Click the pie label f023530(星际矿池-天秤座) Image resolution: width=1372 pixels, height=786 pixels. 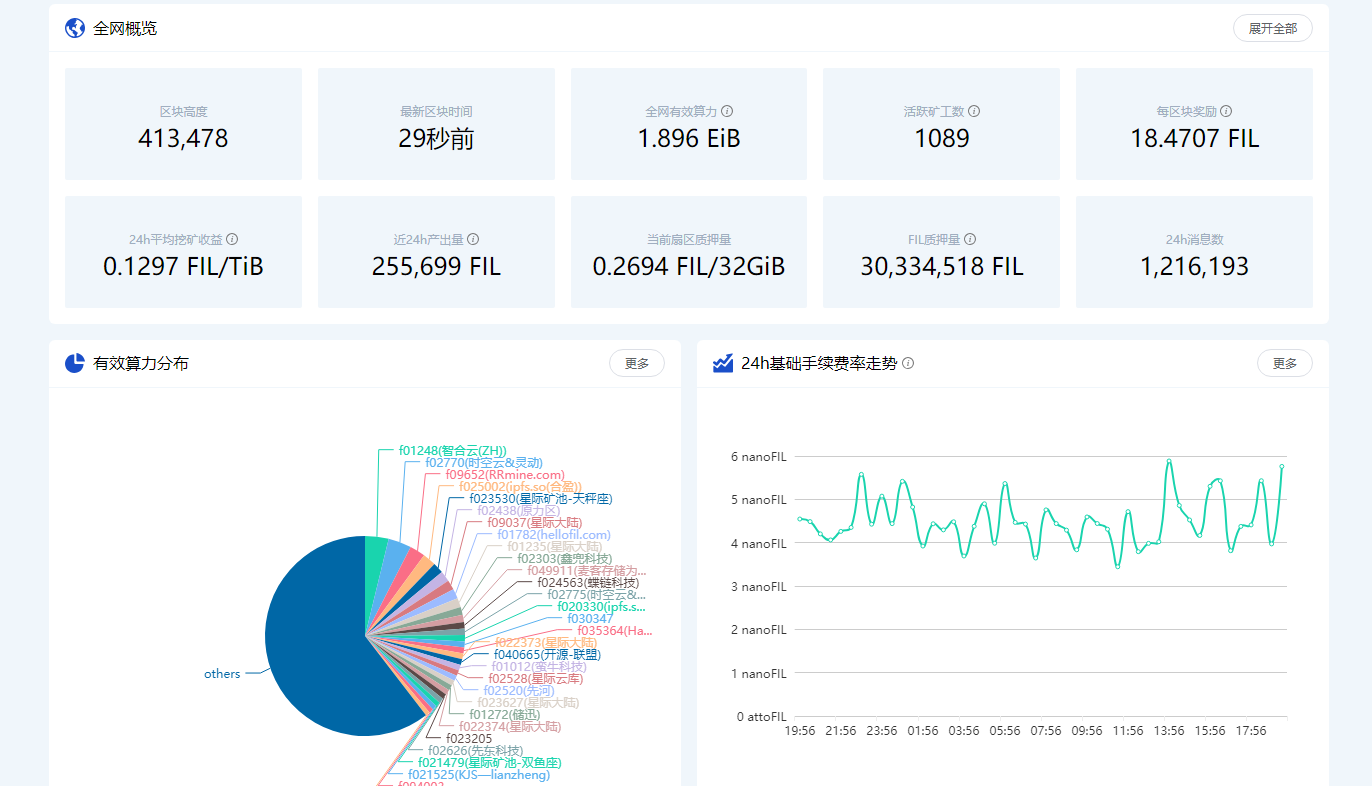pyautogui.click(x=541, y=498)
